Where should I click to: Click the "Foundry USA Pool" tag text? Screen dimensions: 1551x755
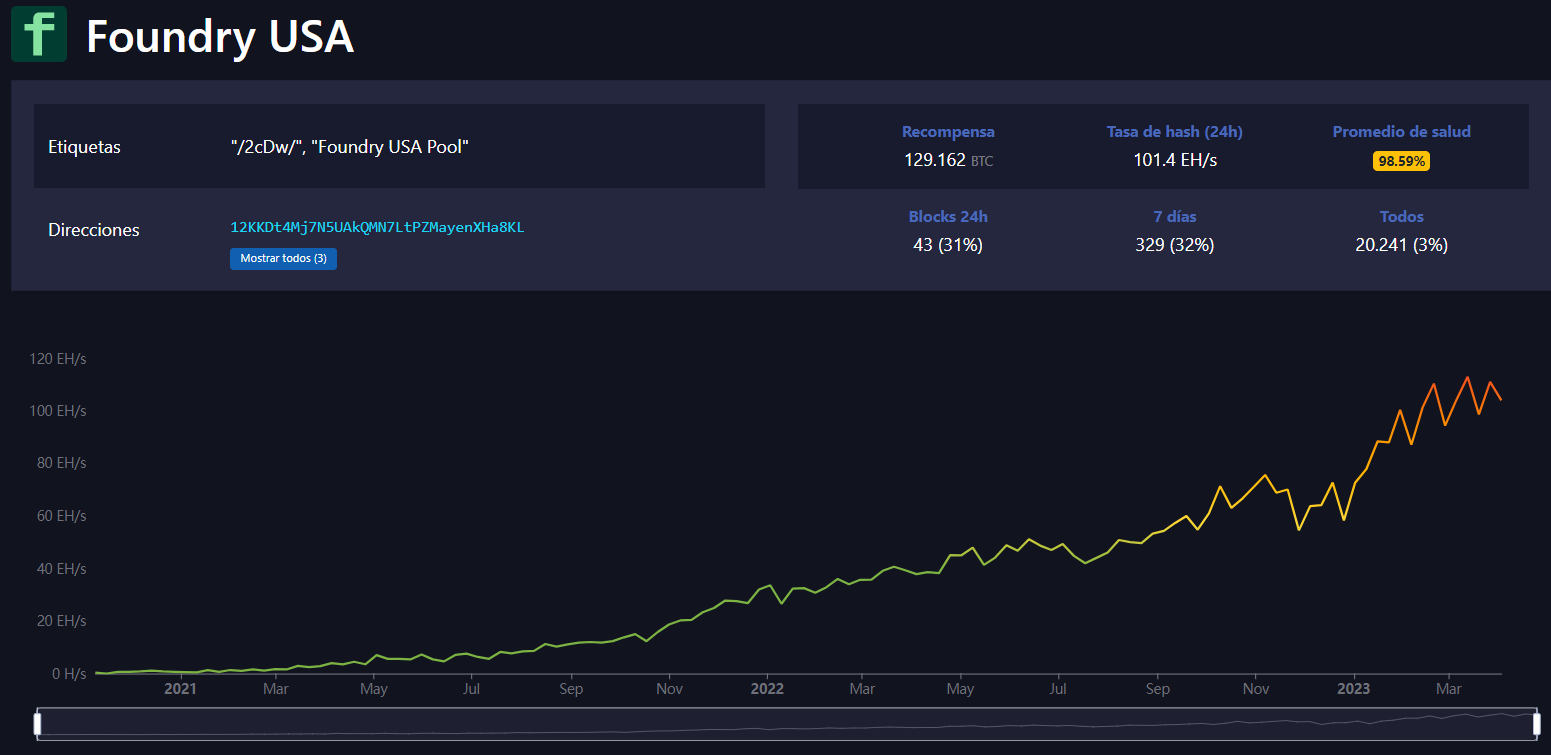tap(390, 147)
